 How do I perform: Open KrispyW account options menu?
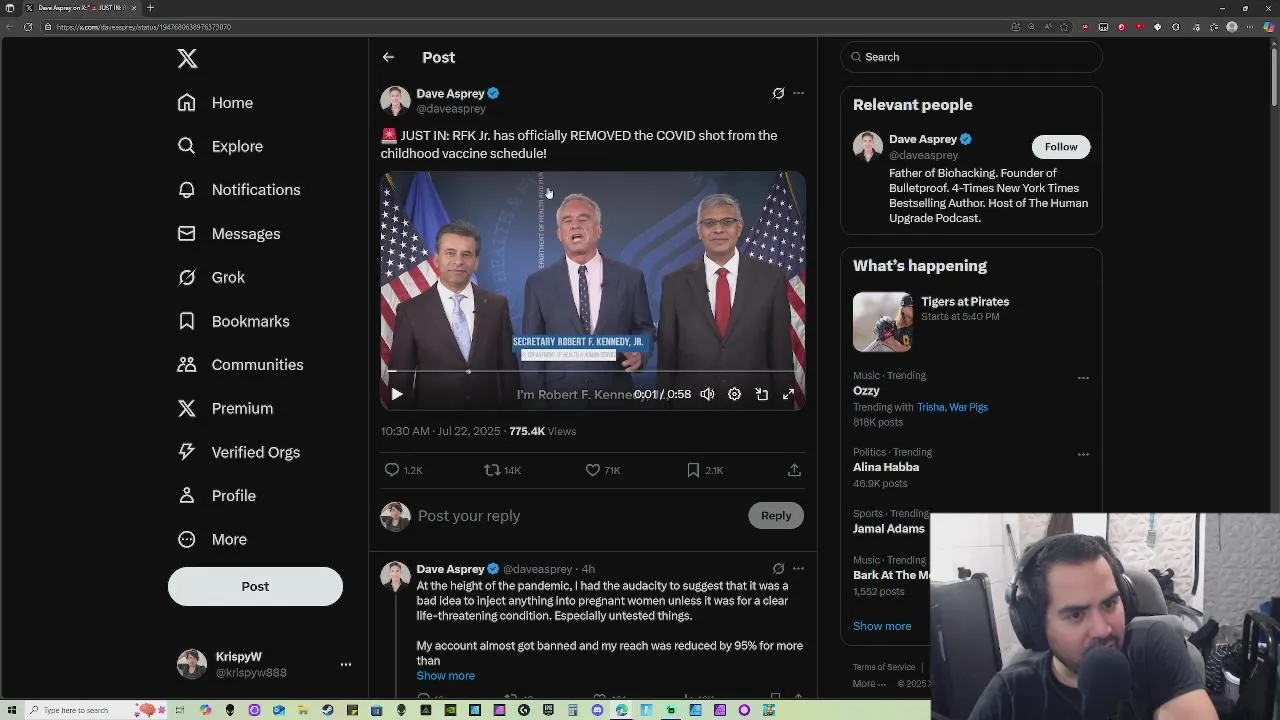click(x=345, y=664)
